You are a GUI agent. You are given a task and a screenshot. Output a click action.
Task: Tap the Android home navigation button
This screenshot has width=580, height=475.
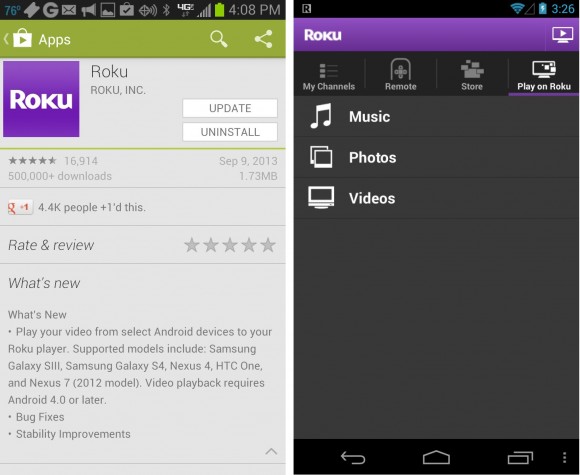point(436,457)
